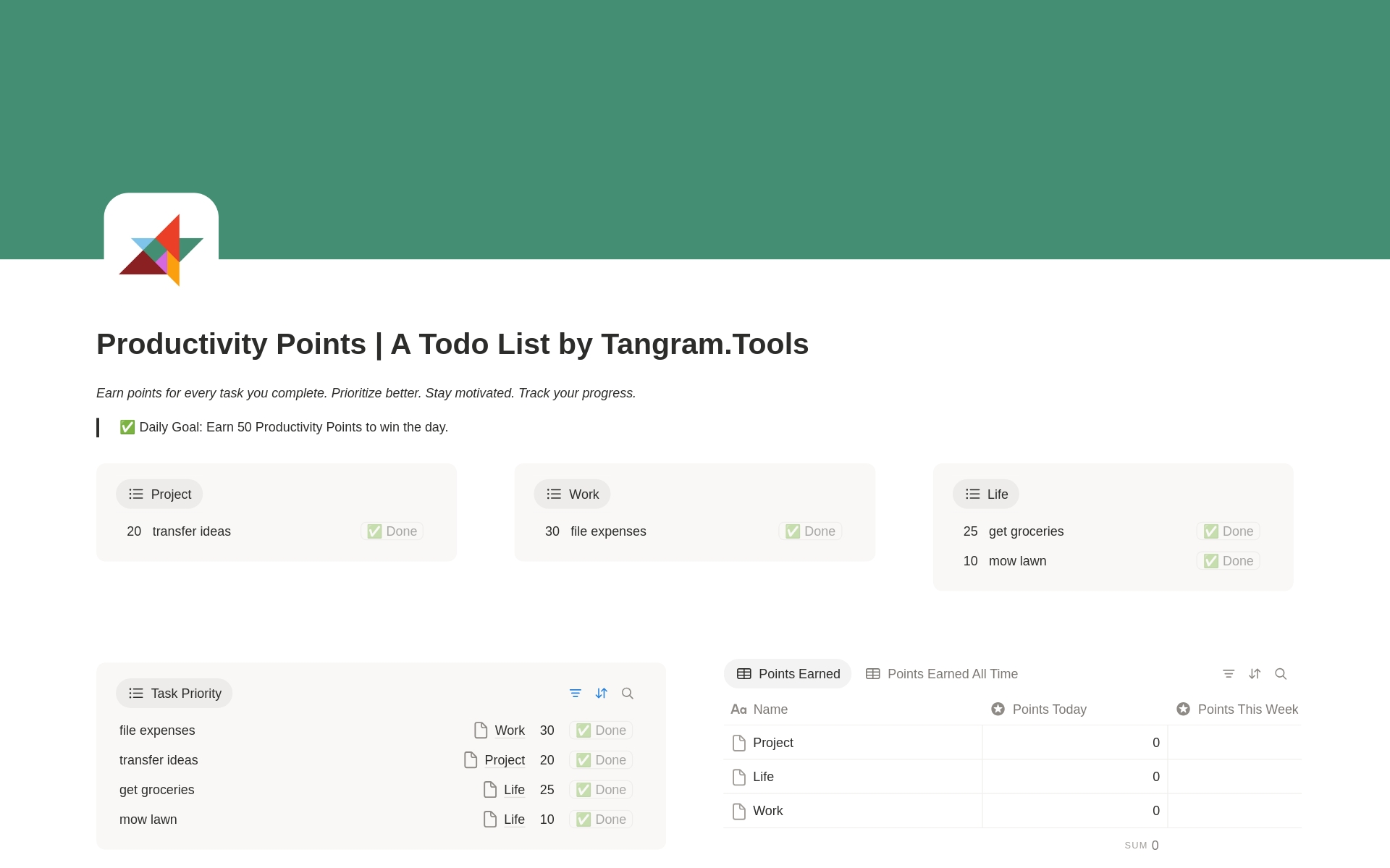
Task: Open Life page in Points Earned table
Action: pyautogui.click(x=763, y=777)
